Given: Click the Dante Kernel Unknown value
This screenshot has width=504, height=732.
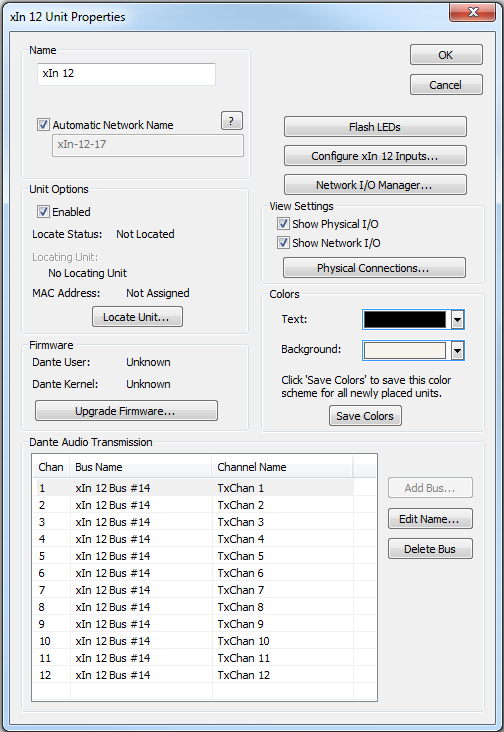Looking at the screenshot, I should pos(148,384).
